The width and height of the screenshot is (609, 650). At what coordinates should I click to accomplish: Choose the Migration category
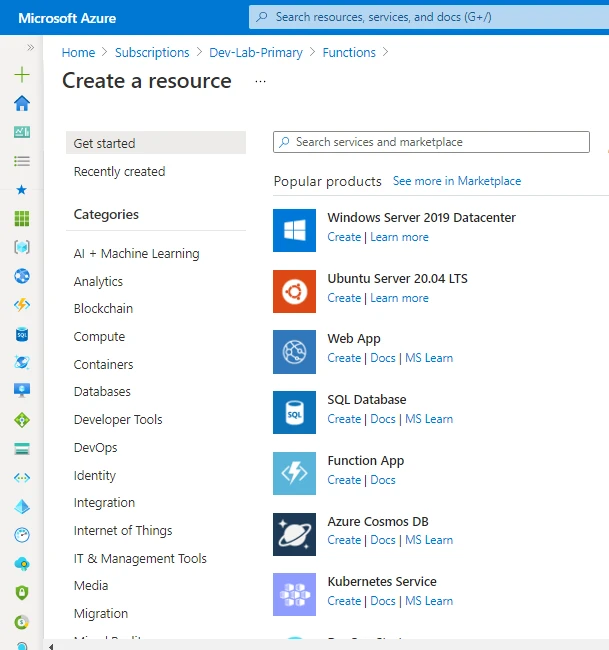[101, 614]
